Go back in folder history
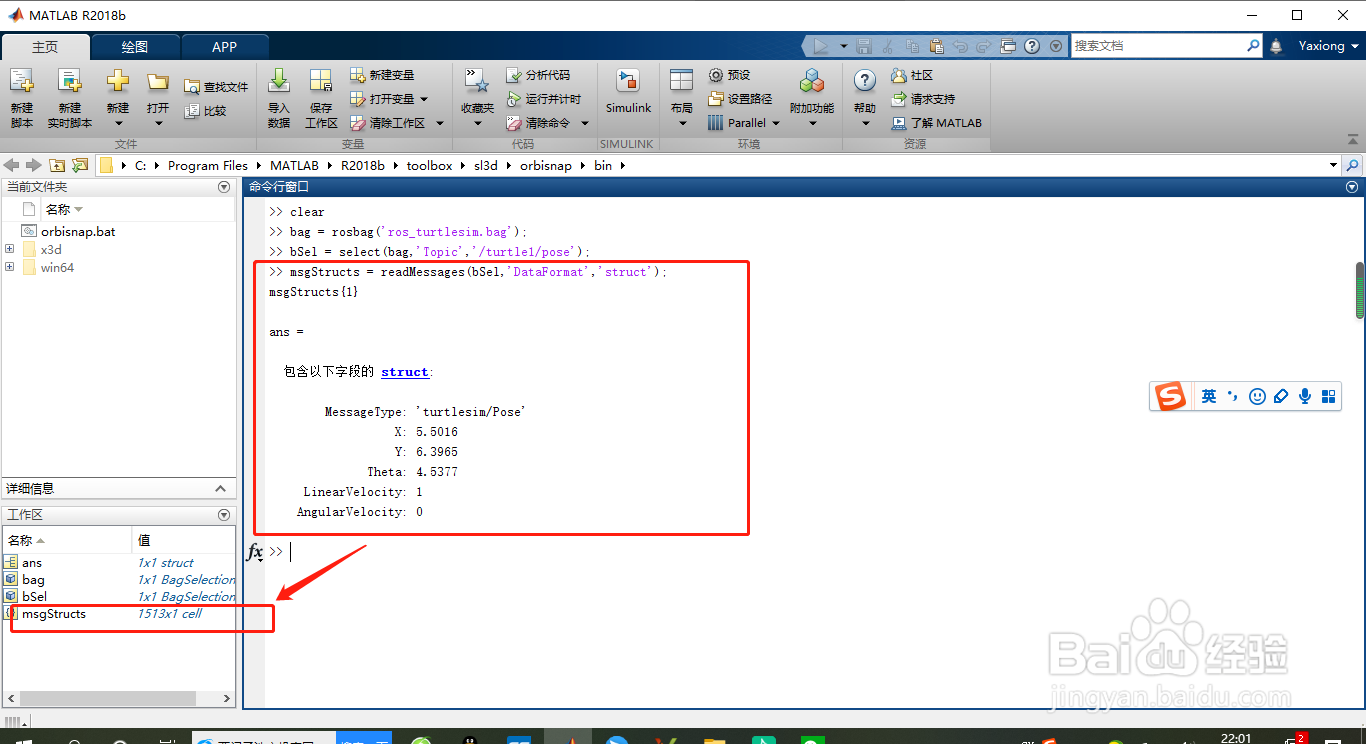Image resolution: width=1366 pixels, height=744 pixels. click(12, 165)
